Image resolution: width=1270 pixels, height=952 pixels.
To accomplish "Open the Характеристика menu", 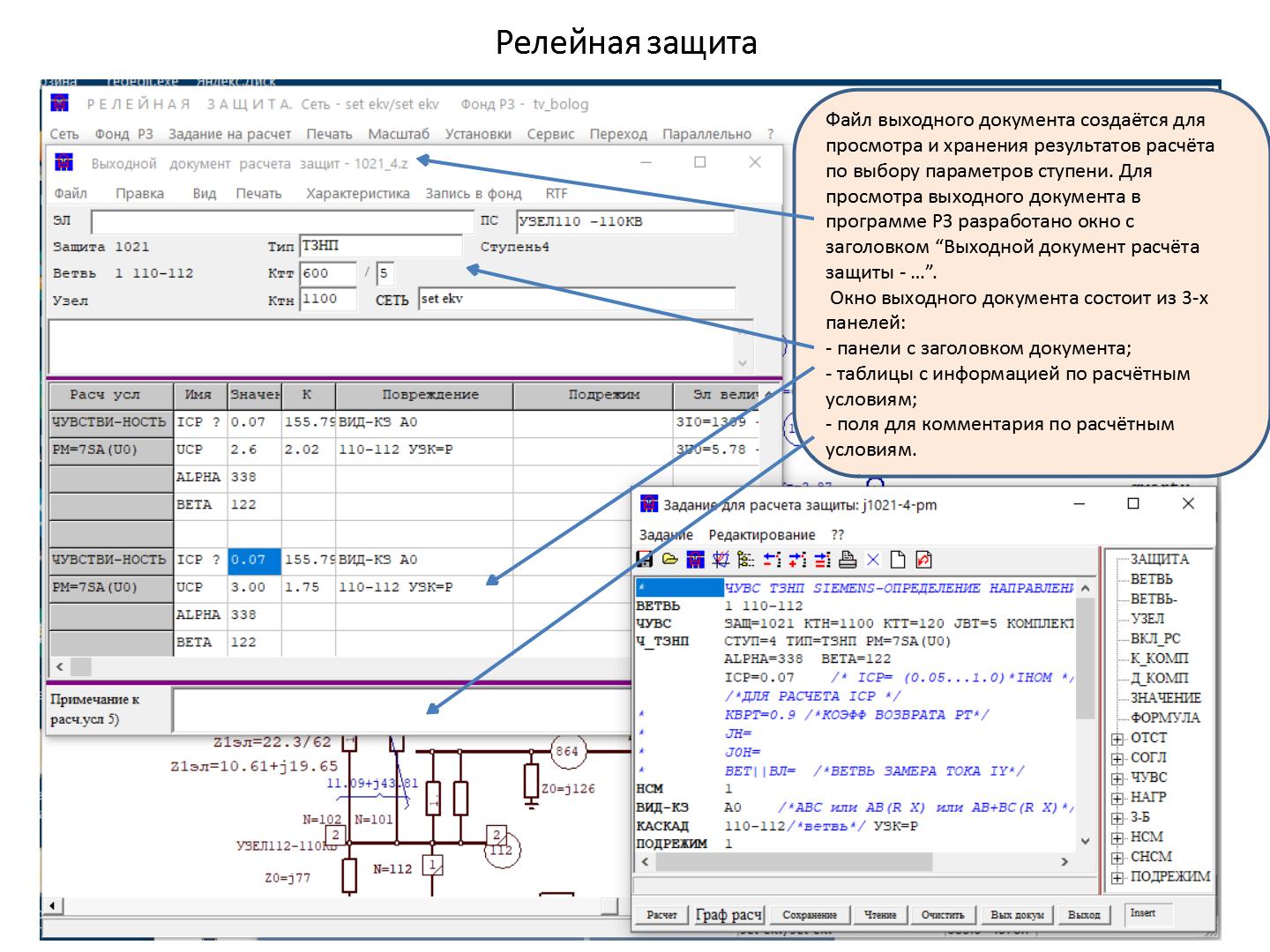I will click(357, 193).
